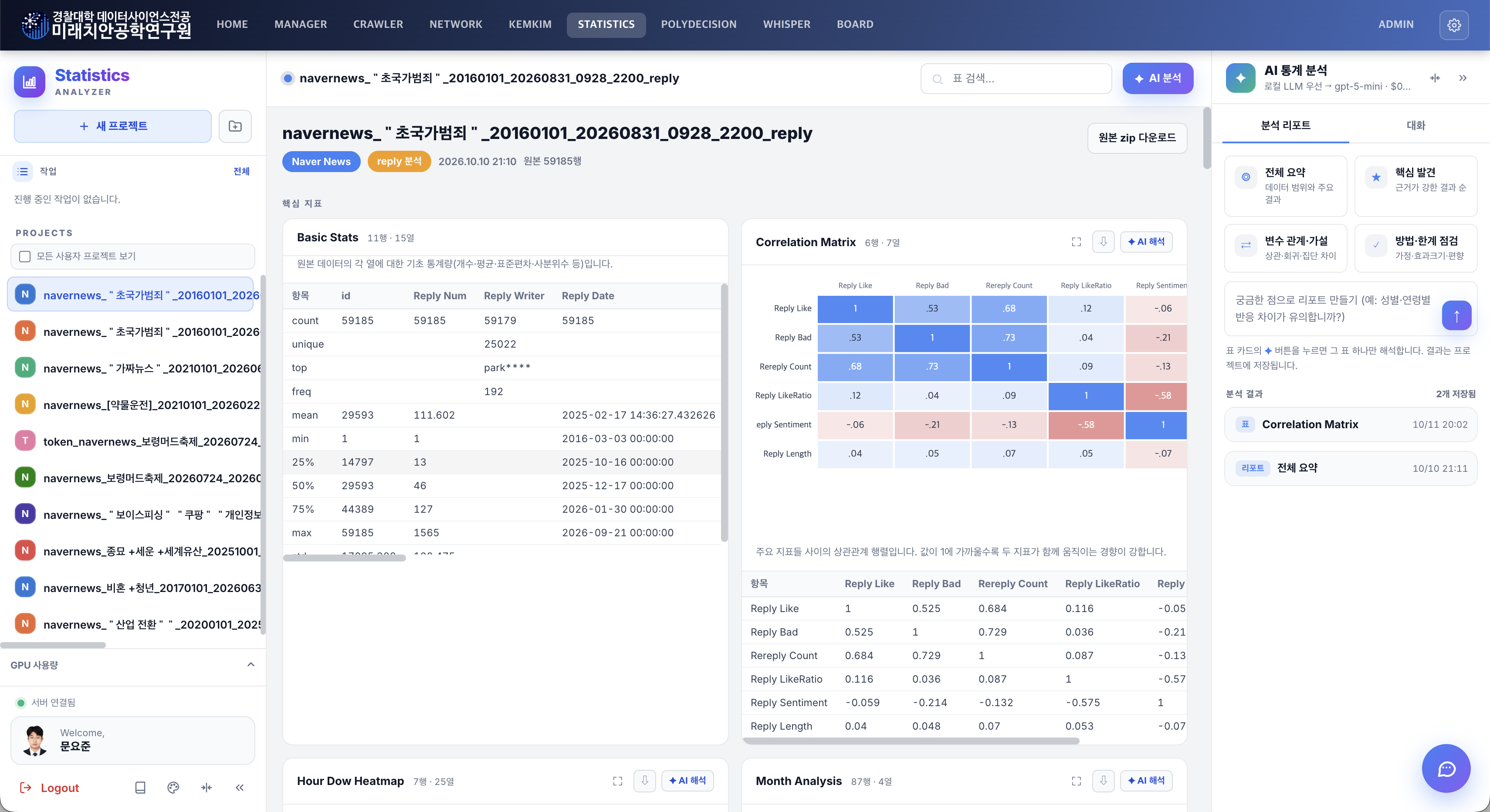Switch to the 대화 tab

tap(1415, 125)
